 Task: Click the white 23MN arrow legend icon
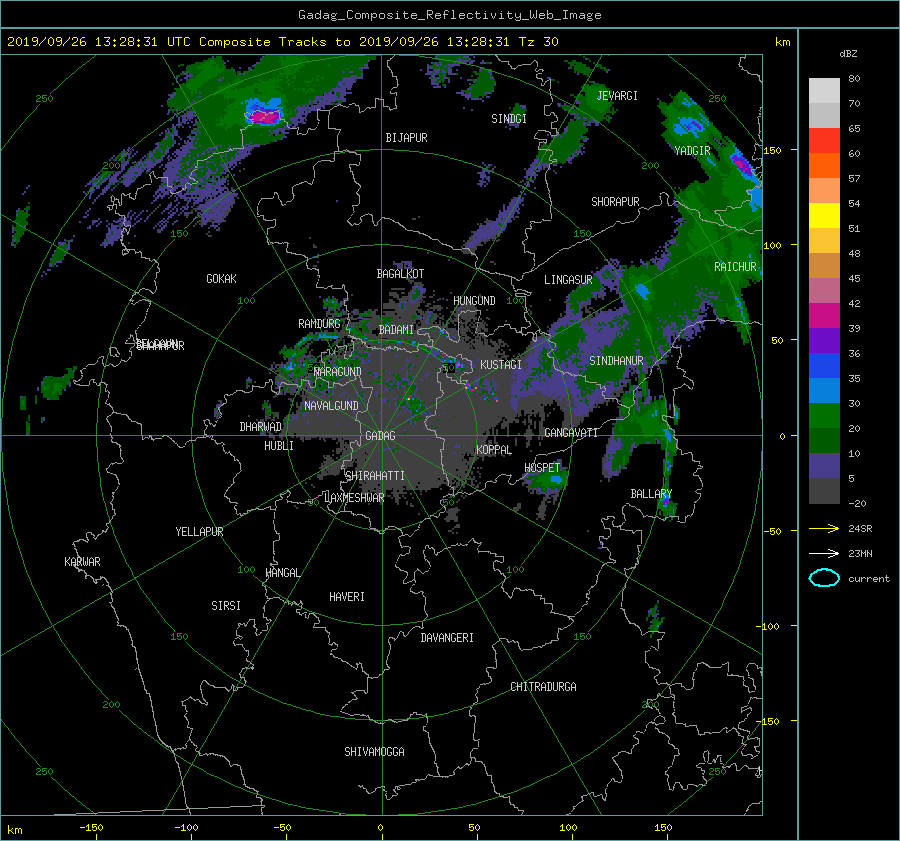click(824, 553)
